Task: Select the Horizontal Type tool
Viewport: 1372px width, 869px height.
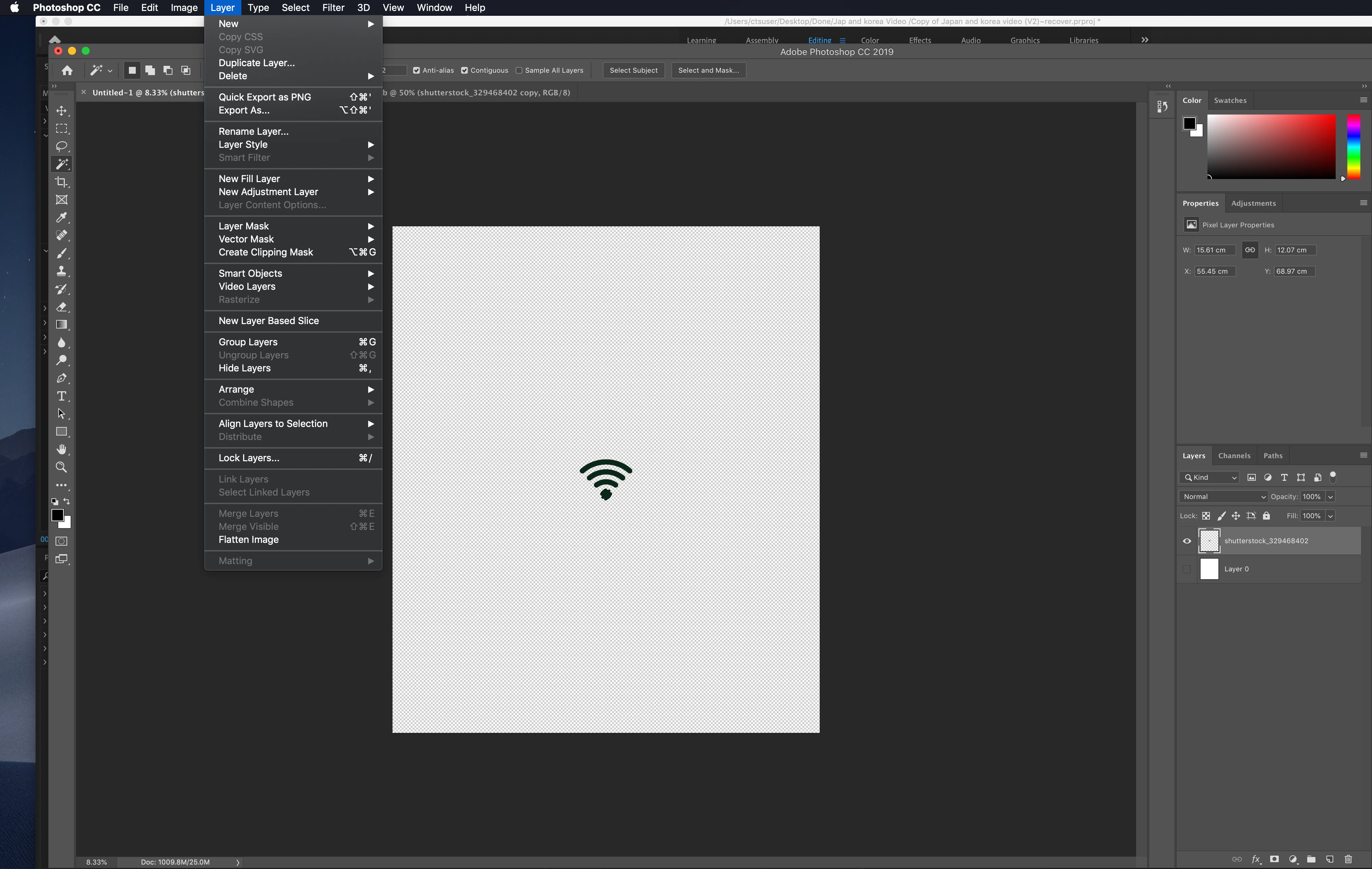Action: click(61, 396)
